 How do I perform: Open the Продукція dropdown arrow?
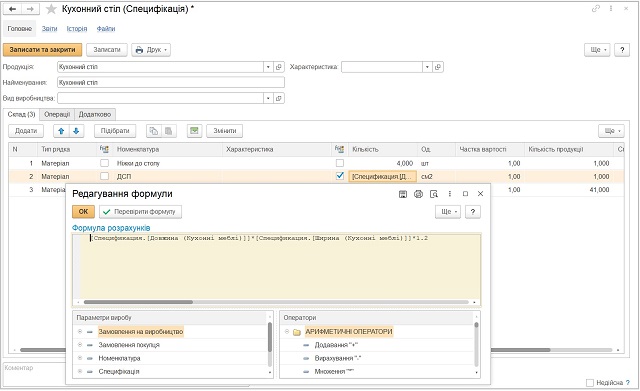[x=268, y=67]
